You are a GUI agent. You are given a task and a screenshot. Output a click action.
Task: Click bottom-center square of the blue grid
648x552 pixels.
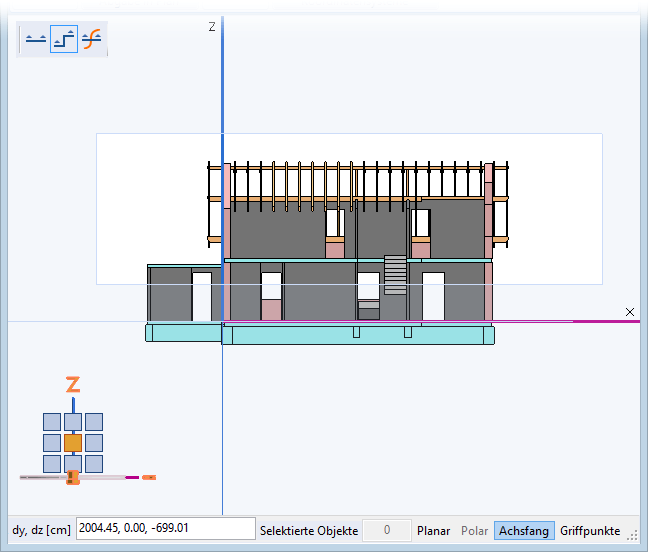[73, 464]
